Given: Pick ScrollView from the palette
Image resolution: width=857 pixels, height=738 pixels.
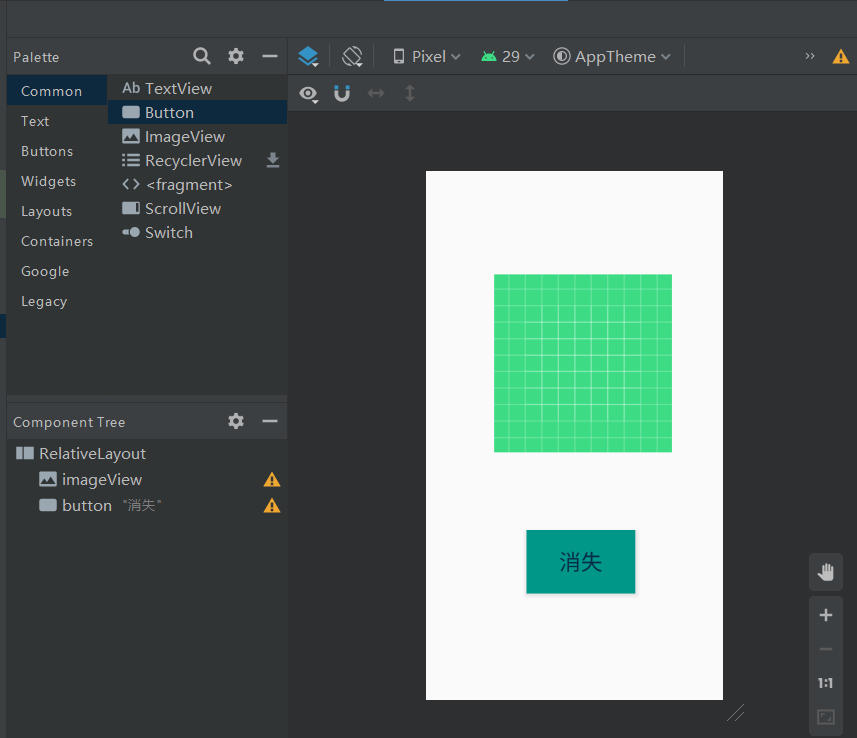Looking at the screenshot, I should [x=197, y=208].
